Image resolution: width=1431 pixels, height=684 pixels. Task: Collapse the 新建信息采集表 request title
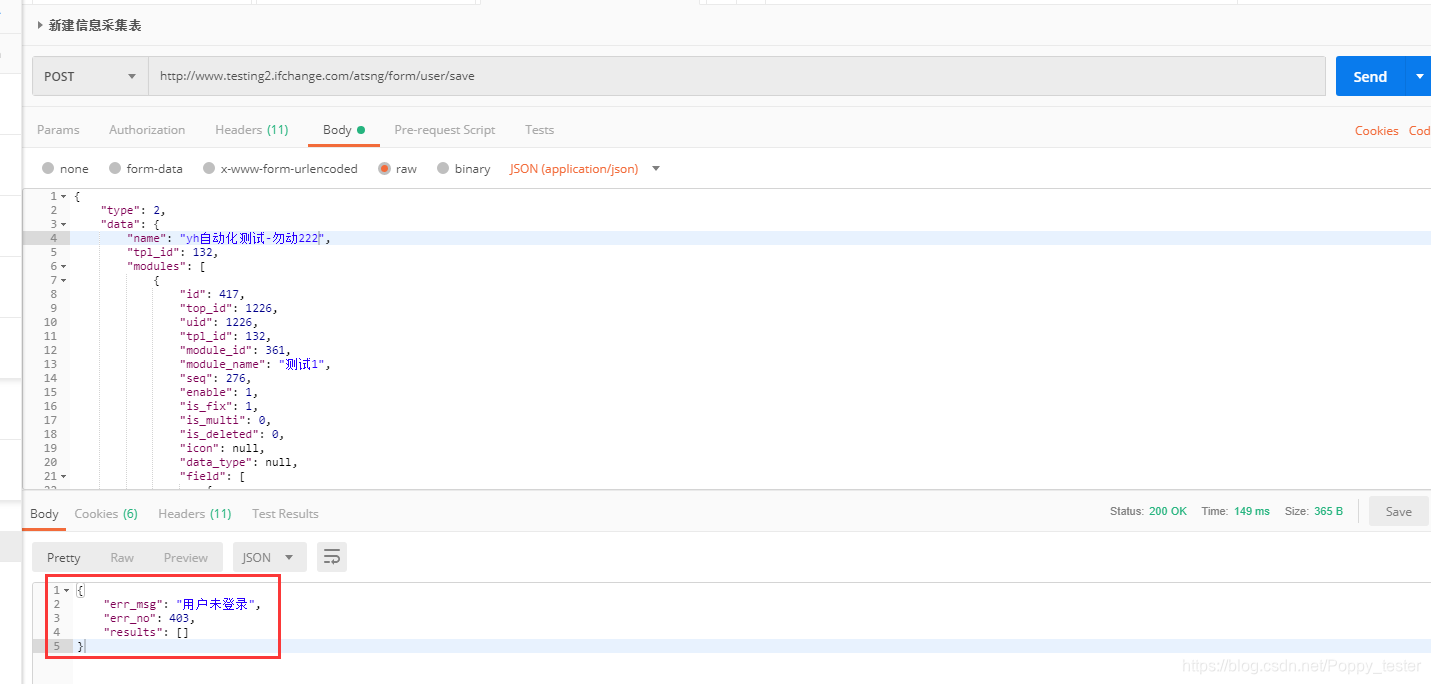[x=40, y=26]
